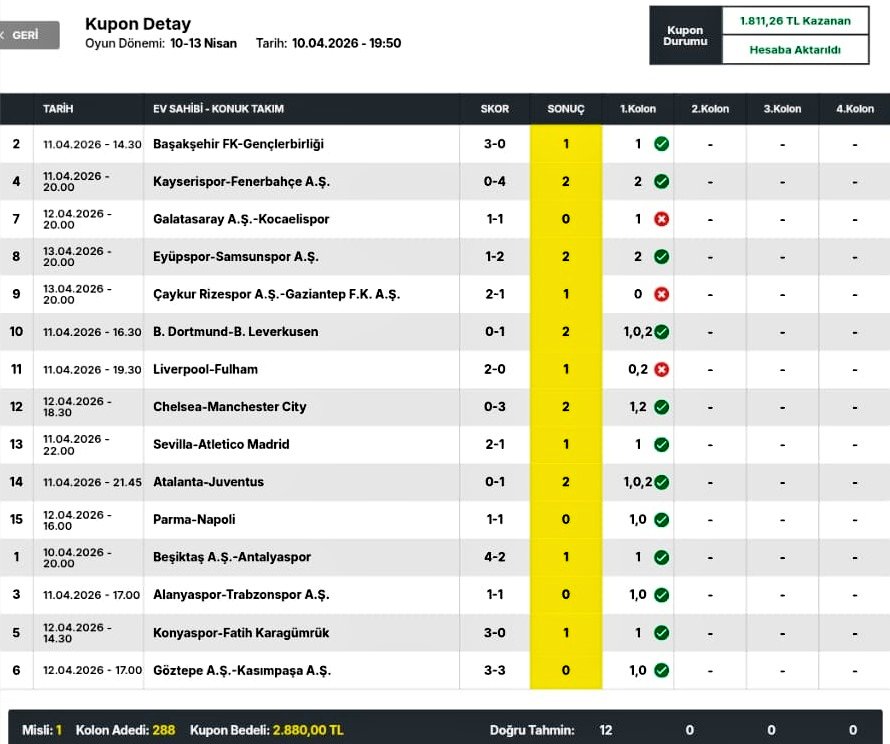Image resolution: width=890 pixels, height=744 pixels.
Task: Click the green check icon for Konyaspor-Fatih Karagümrük
Action: coord(661,632)
